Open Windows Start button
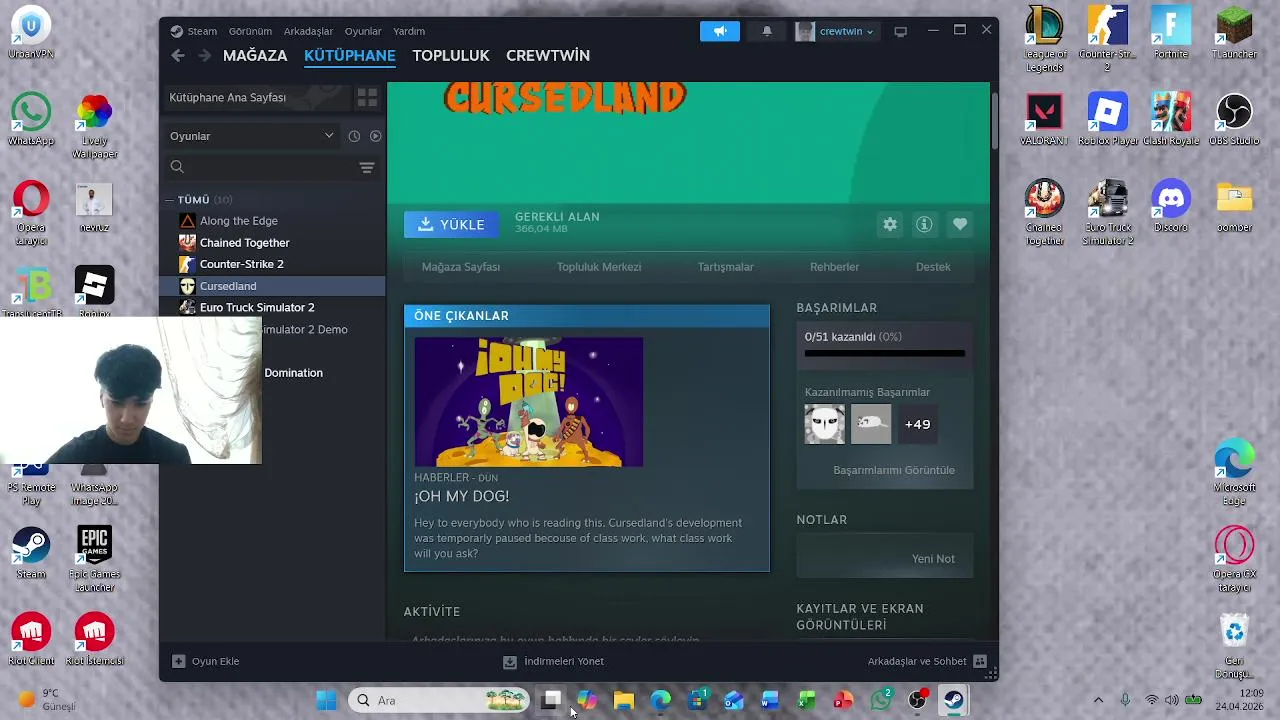The height and width of the screenshot is (720, 1280). click(x=326, y=700)
